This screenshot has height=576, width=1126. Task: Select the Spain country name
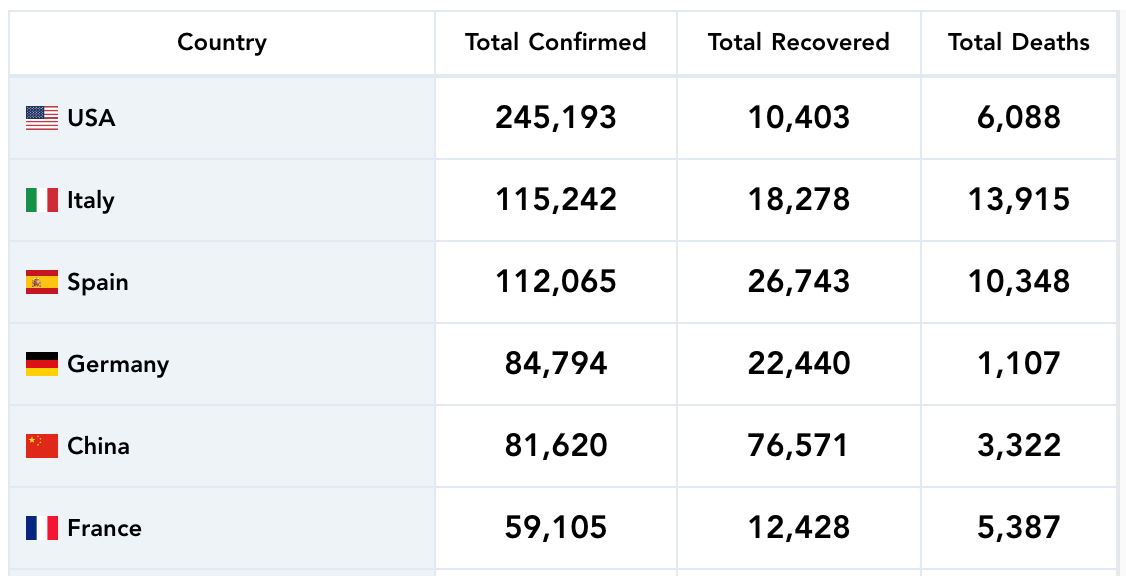pyautogui.click(x=98, y=282)
